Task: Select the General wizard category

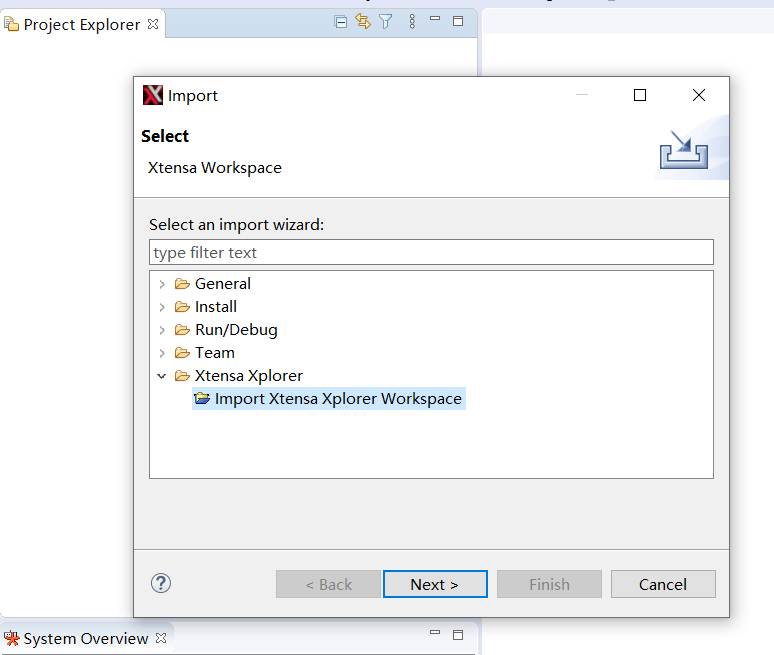Action: (x=223, y=284)
